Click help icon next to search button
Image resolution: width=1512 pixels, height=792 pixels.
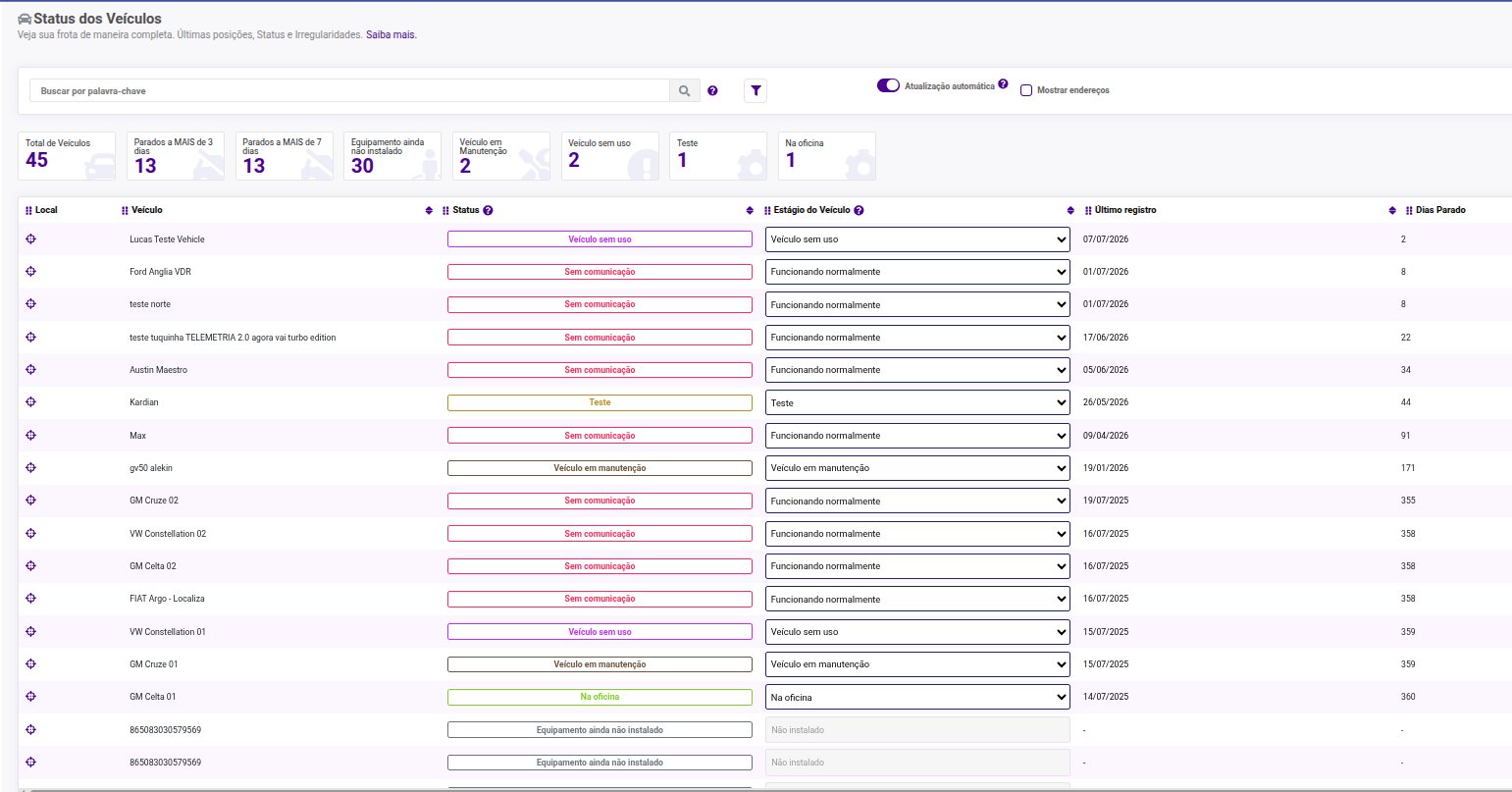tap(712, 90)
